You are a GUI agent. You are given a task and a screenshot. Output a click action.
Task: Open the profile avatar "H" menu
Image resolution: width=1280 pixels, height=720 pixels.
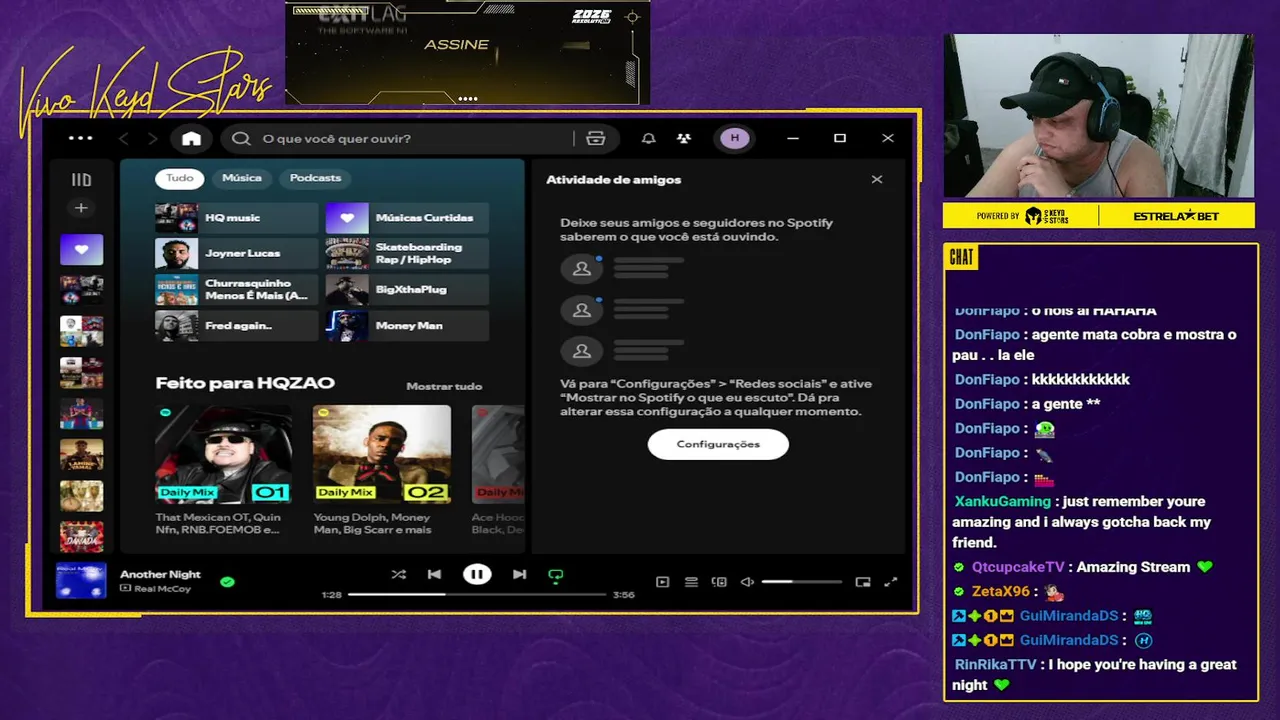(735, 138)
